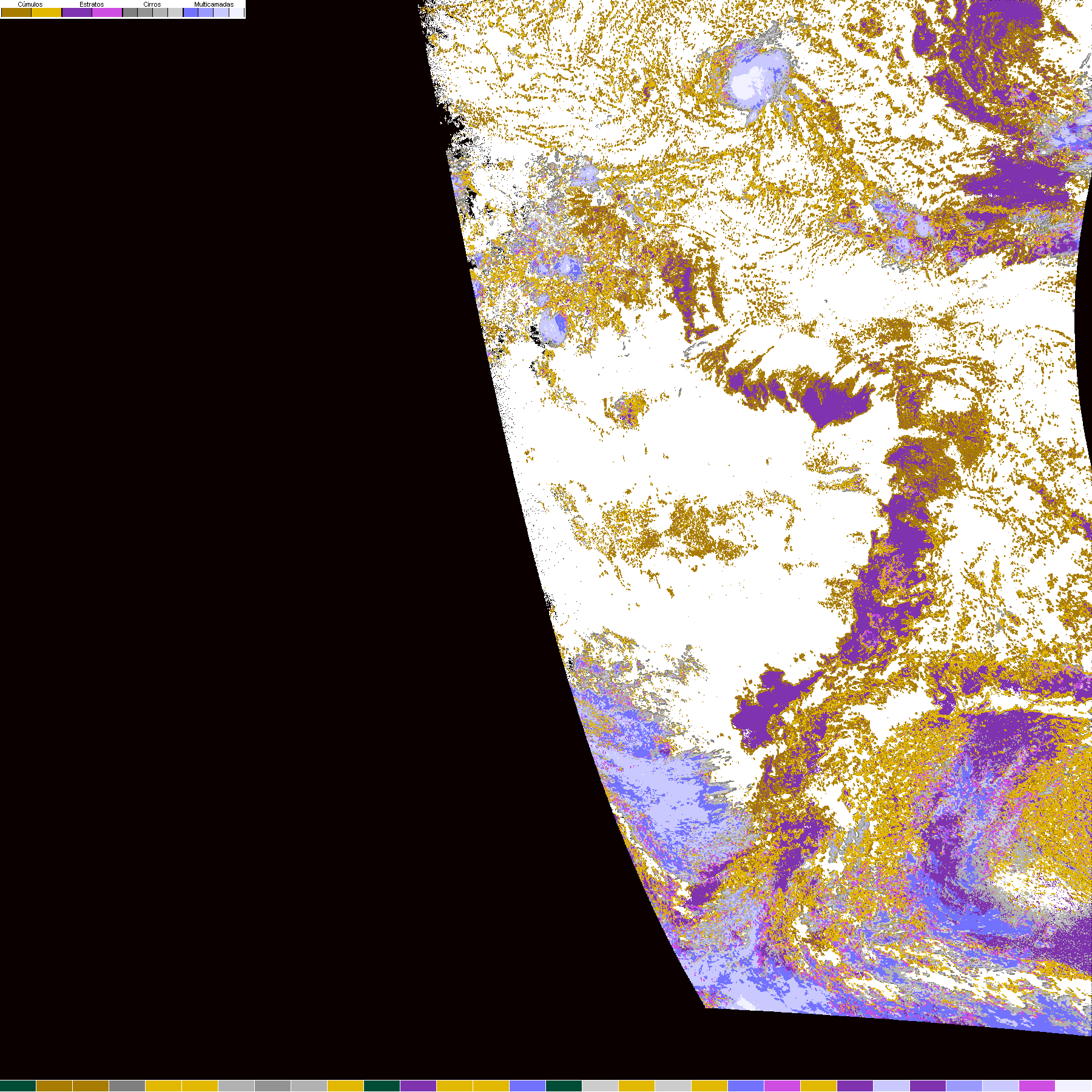The width and height of the screenshot is (1092, 1092).
Task: Click the dark brown Cúmulos legend swatch
Action: tap(16, 12)
